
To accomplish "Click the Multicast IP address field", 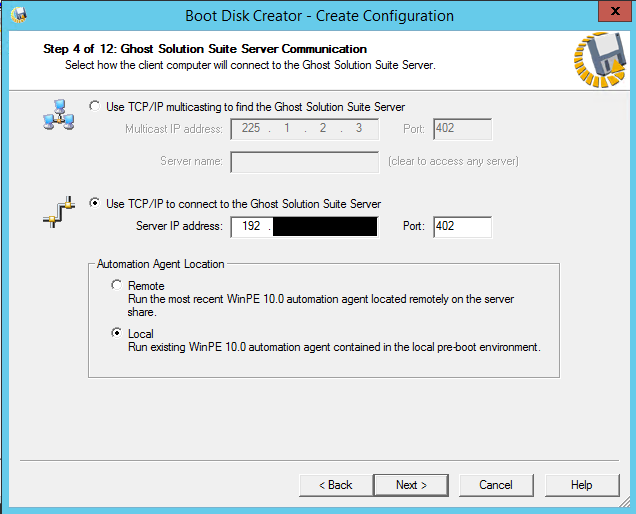I will tap(305, 129).
